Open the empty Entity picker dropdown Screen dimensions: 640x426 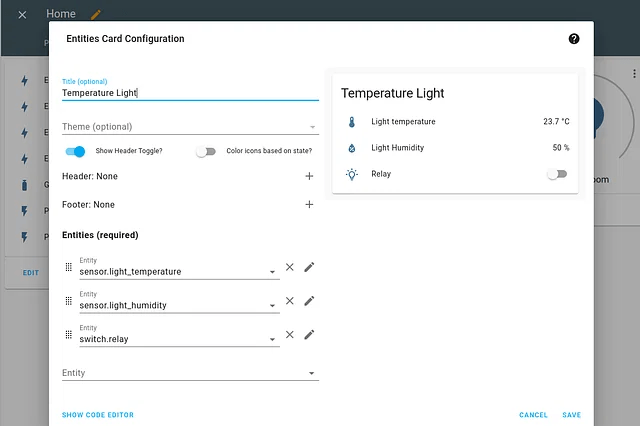312,374
